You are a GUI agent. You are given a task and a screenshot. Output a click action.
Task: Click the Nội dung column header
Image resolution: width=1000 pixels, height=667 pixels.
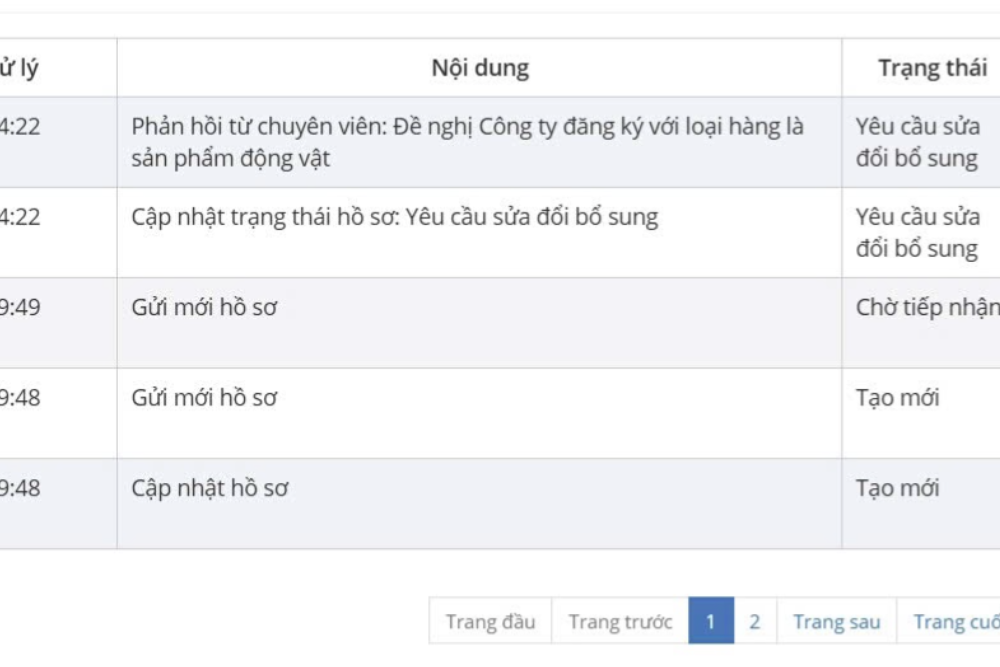pyautogui.click(x=479, y=68)
